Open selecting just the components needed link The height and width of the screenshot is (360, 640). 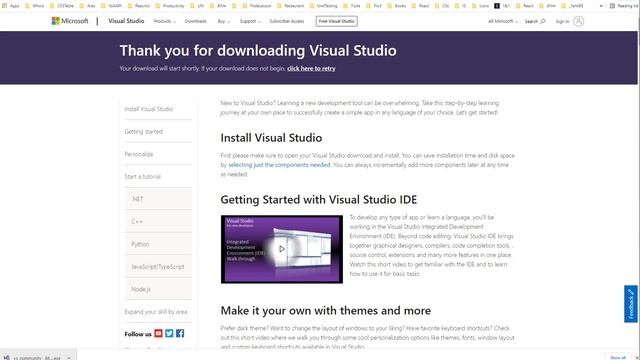pyautogui.click(x=279, y=165)
